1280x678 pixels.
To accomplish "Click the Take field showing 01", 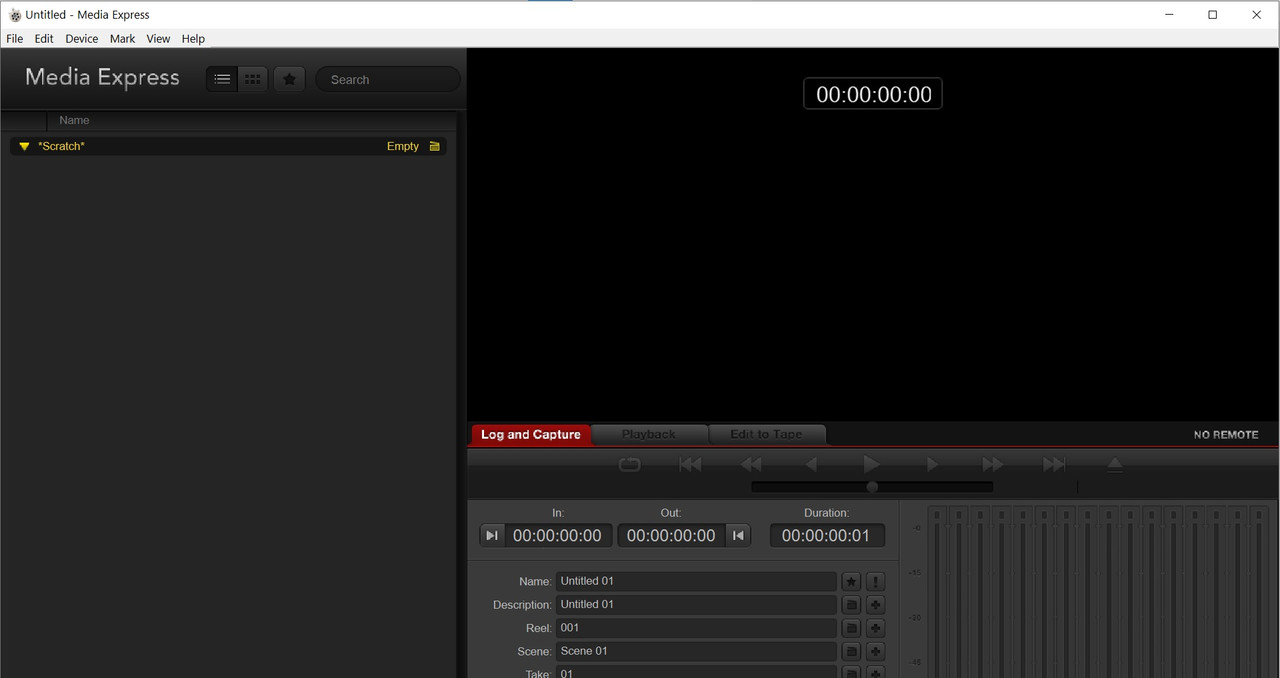I will tap(696, 672).
